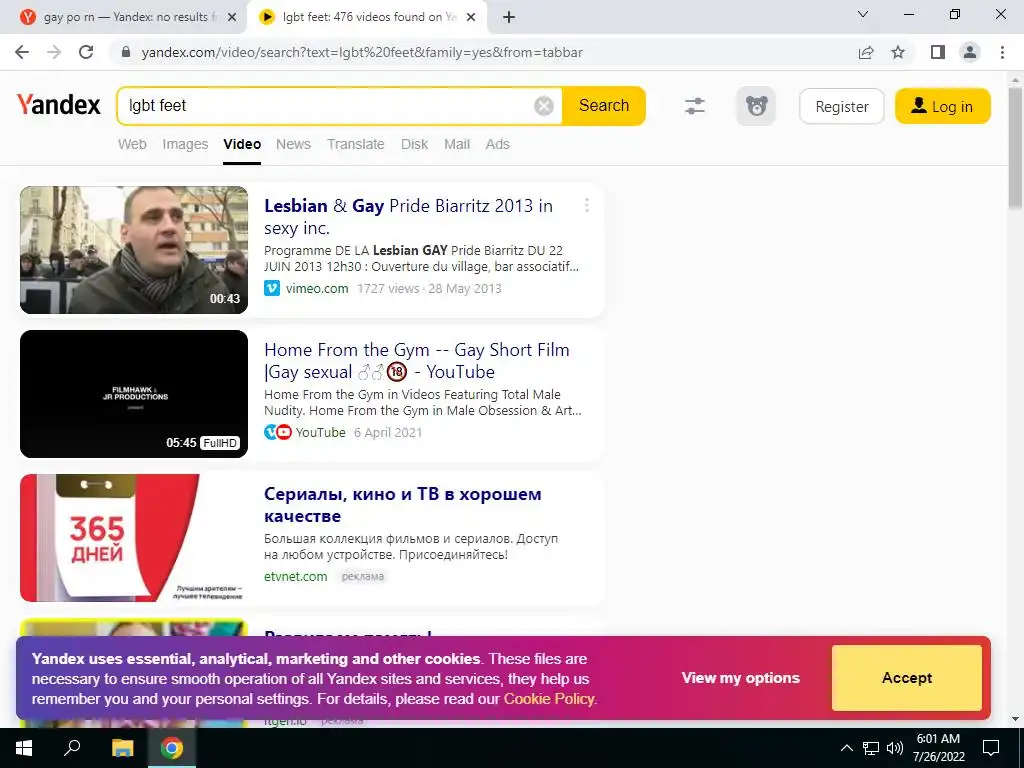Open the Mail tab
The image size is (1024, 768).
tap(457, 144)
